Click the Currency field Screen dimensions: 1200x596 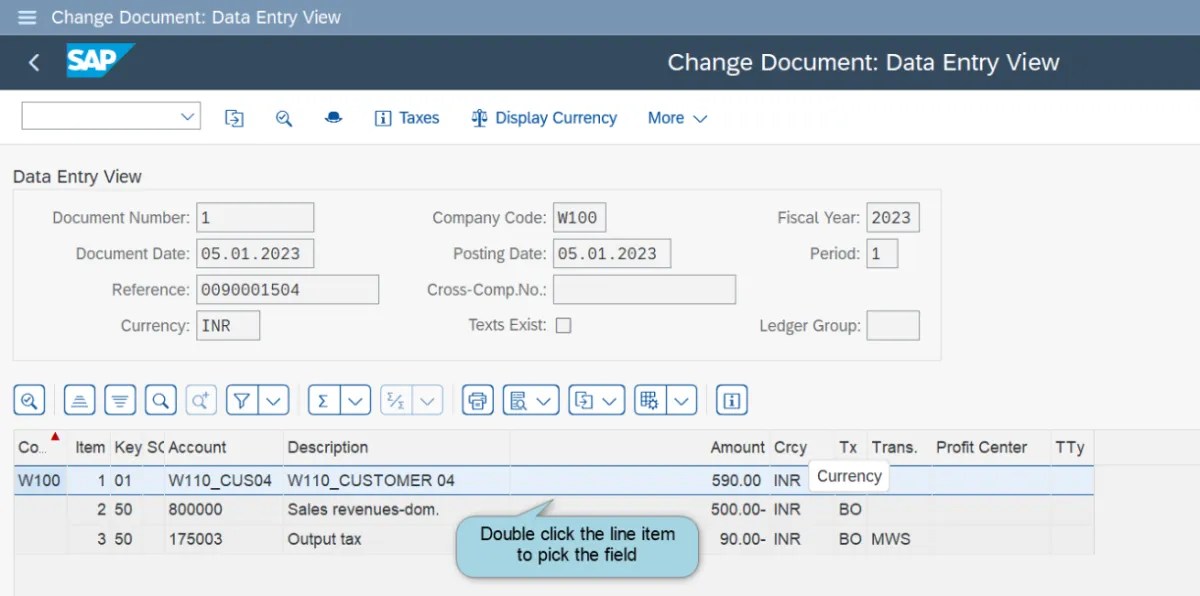[x=228, y=326]
